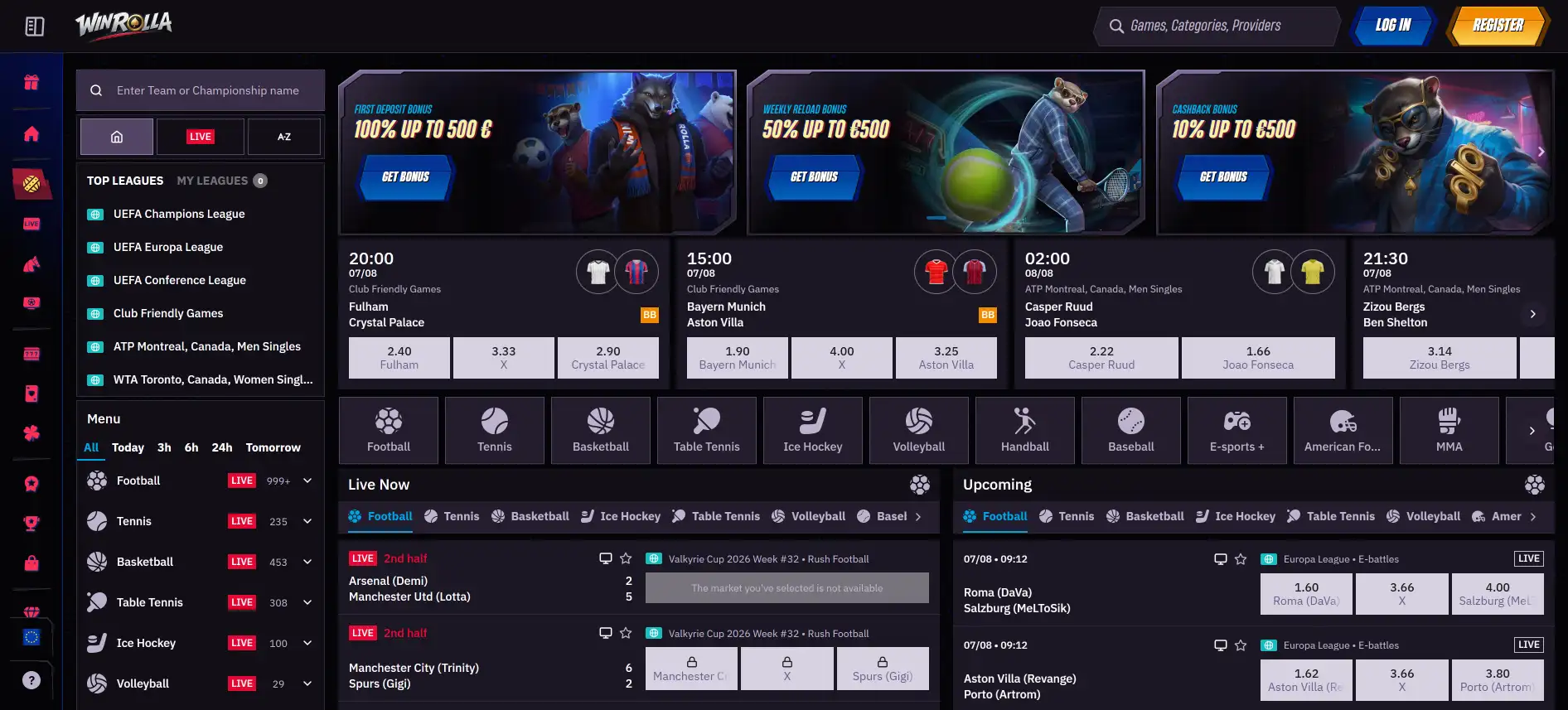1568x710 pixels.
Task: Select the Tennis tab under Live Now
Action: [x=452, y=516]
